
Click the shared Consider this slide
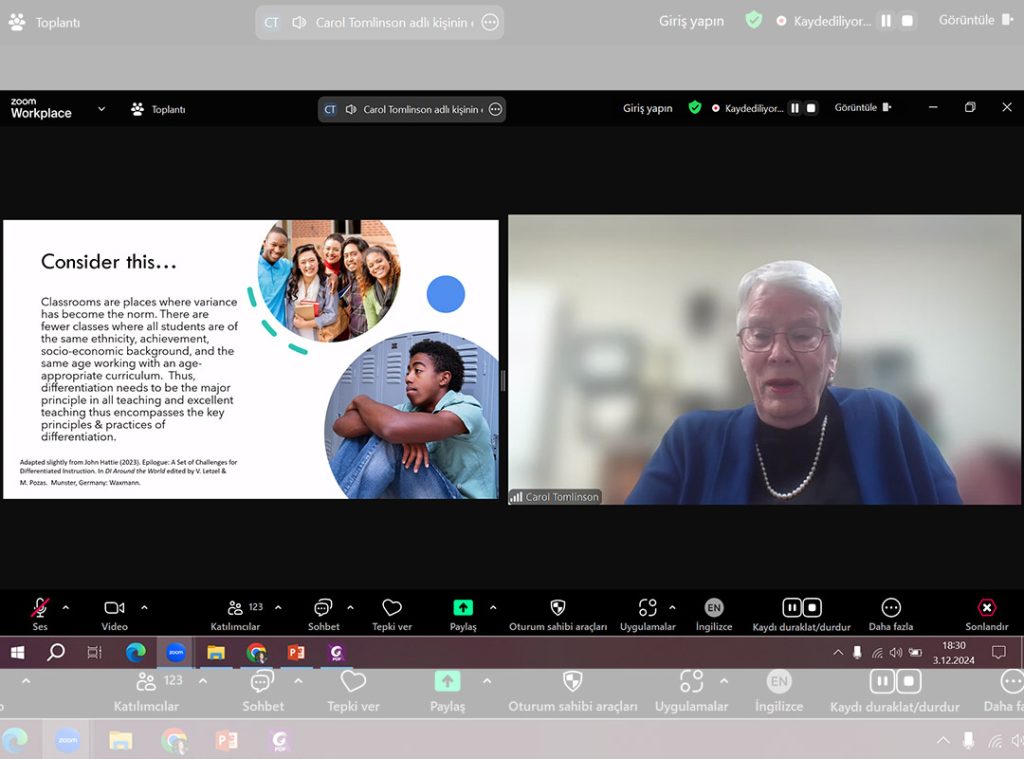pos(251,359)
